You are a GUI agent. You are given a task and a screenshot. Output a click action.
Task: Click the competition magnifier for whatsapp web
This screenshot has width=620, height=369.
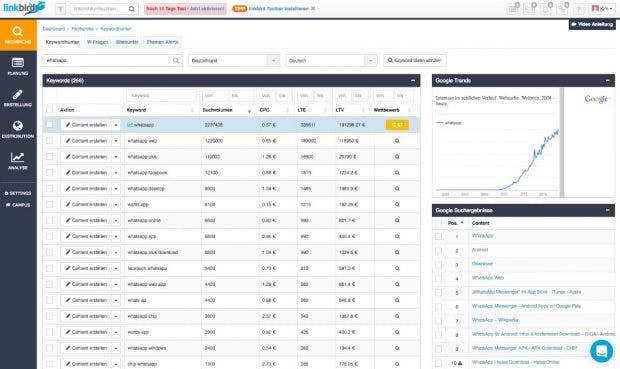pyautogui.click(x=397, y=141)
